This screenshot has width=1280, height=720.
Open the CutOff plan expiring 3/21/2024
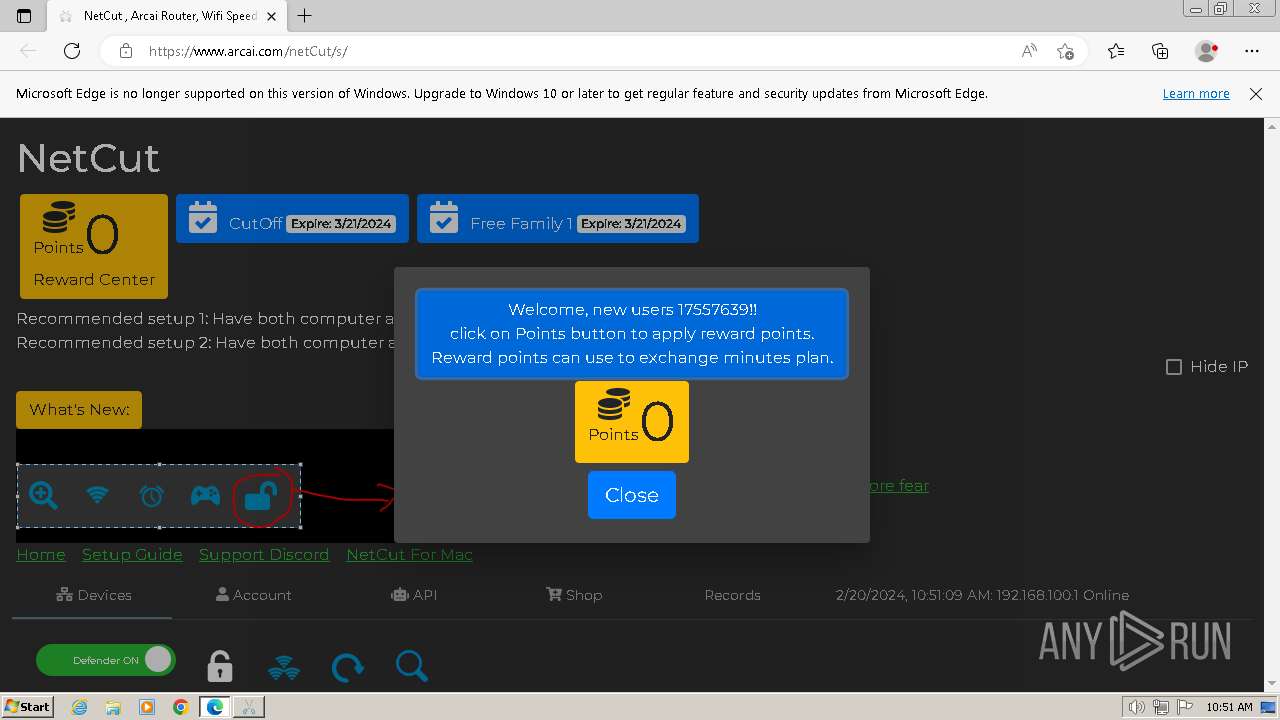(x=292, y=218)
